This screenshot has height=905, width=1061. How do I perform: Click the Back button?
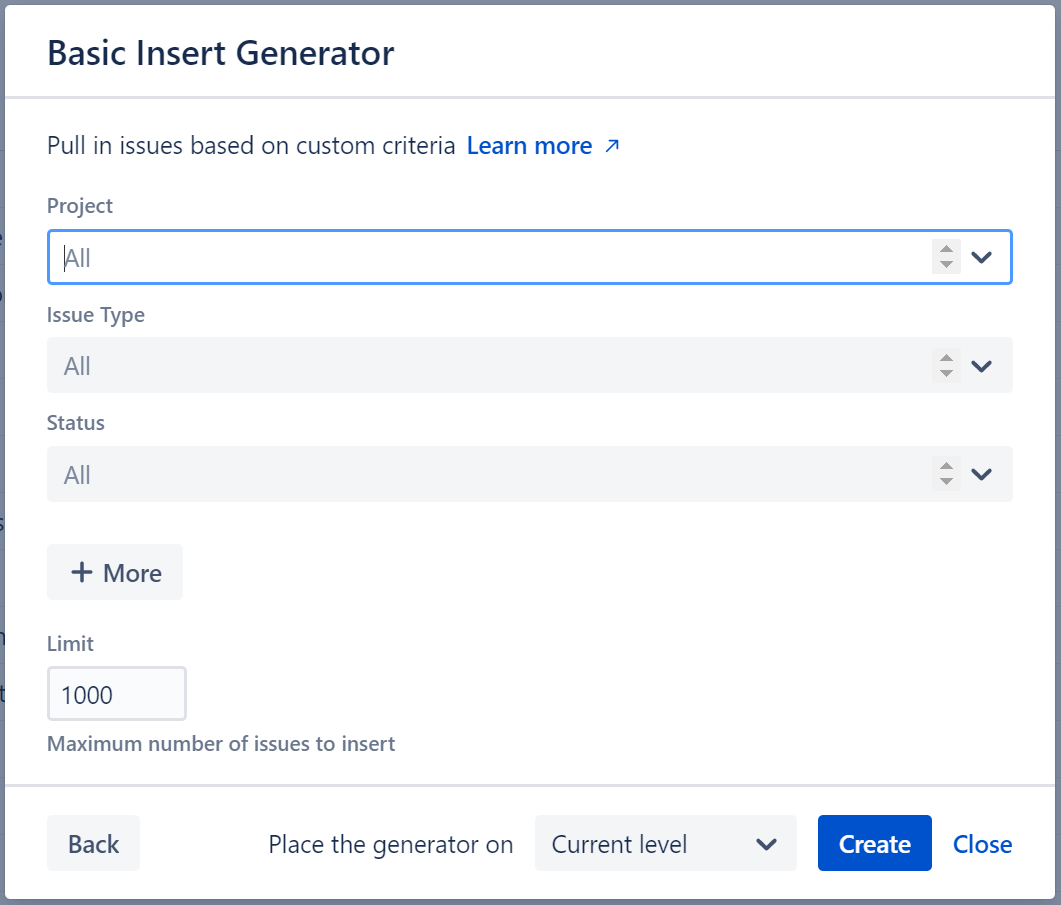[x=93, y=843]
